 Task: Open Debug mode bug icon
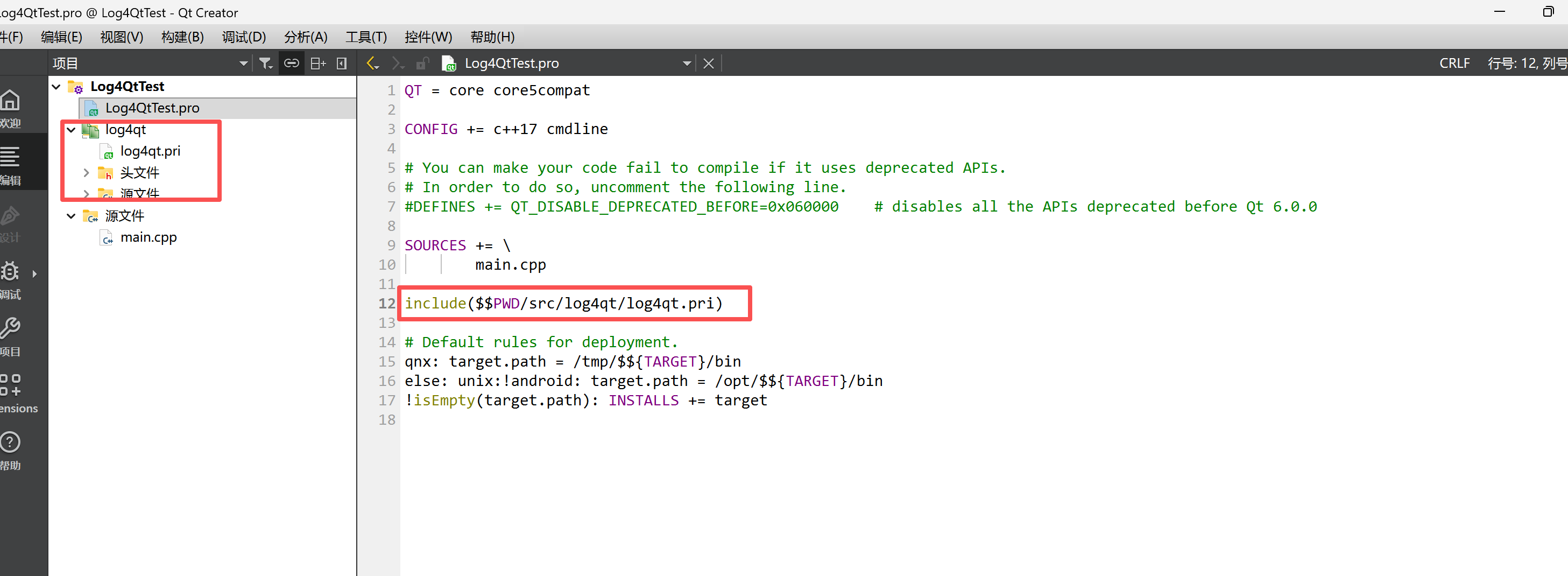click(10, 271)
